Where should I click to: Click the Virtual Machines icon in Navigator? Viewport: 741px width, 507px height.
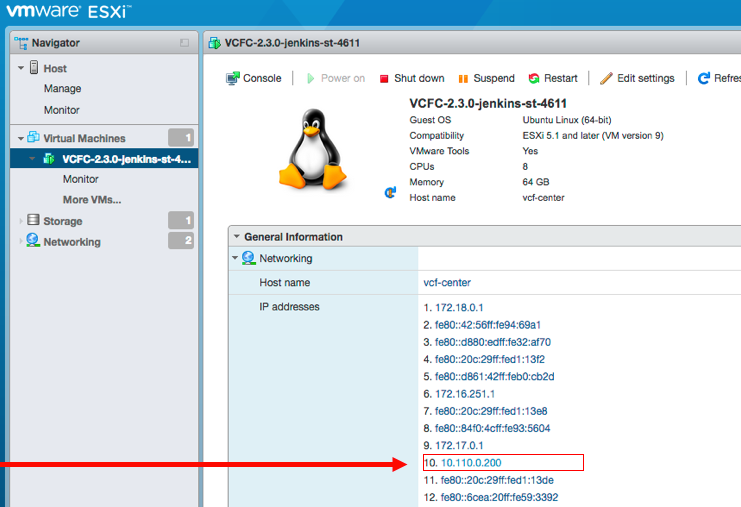tap(33, 137)
